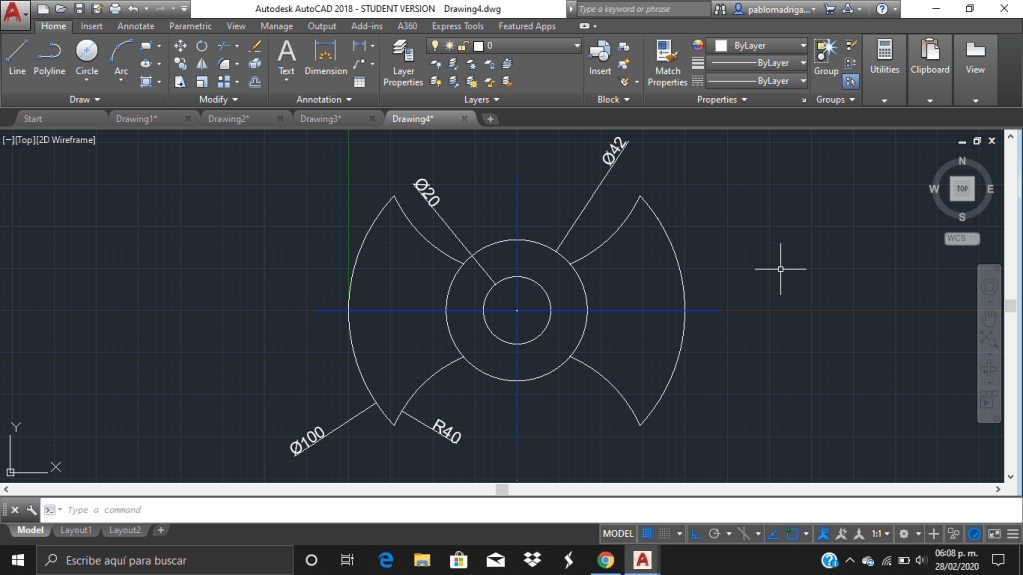Click the TOP face of ViewCube

click(x=962, y=188)
